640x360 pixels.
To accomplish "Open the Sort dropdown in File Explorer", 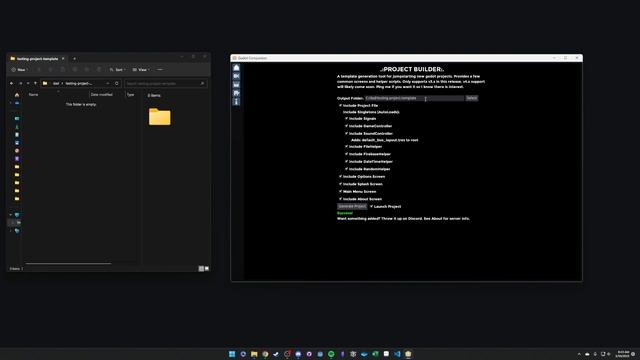I will click(x=118, y=70).
